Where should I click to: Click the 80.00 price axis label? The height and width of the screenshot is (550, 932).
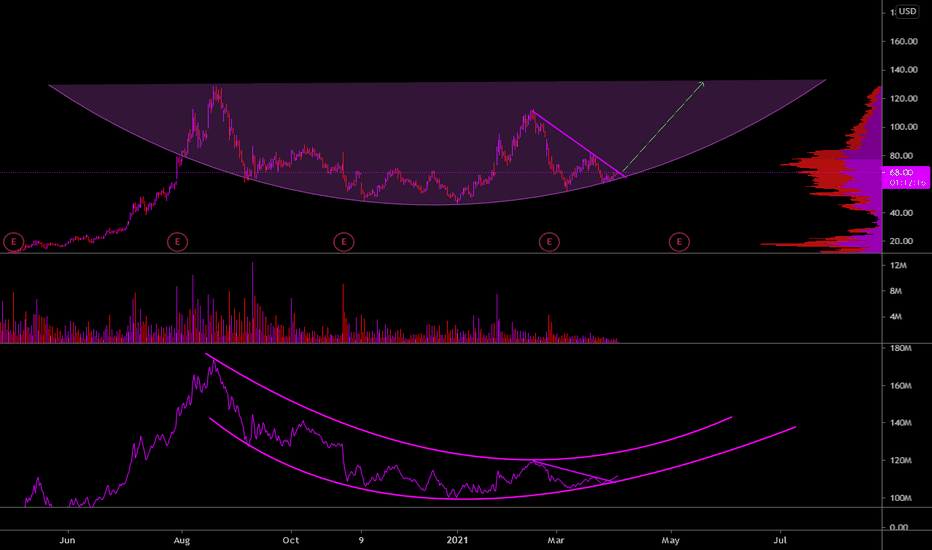tap(901, 156)
